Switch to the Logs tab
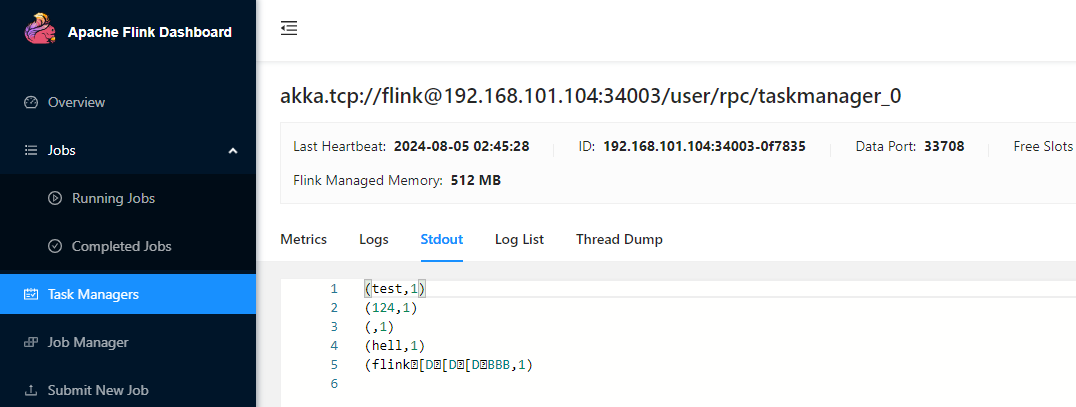Screen dimensions: 1076x407 pyautogui.click(x=374, y=240)
